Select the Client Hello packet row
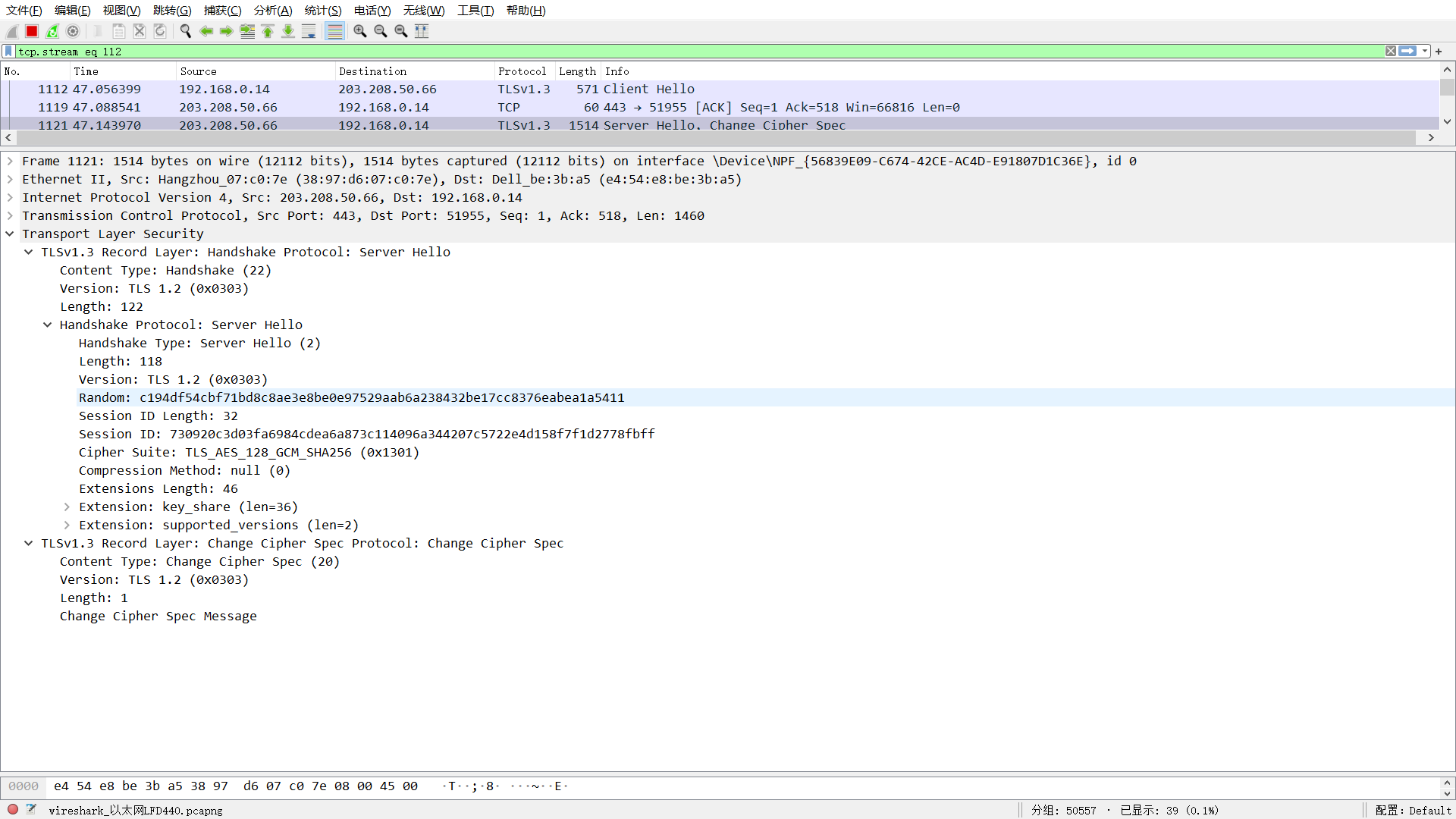 click(648, 89)
